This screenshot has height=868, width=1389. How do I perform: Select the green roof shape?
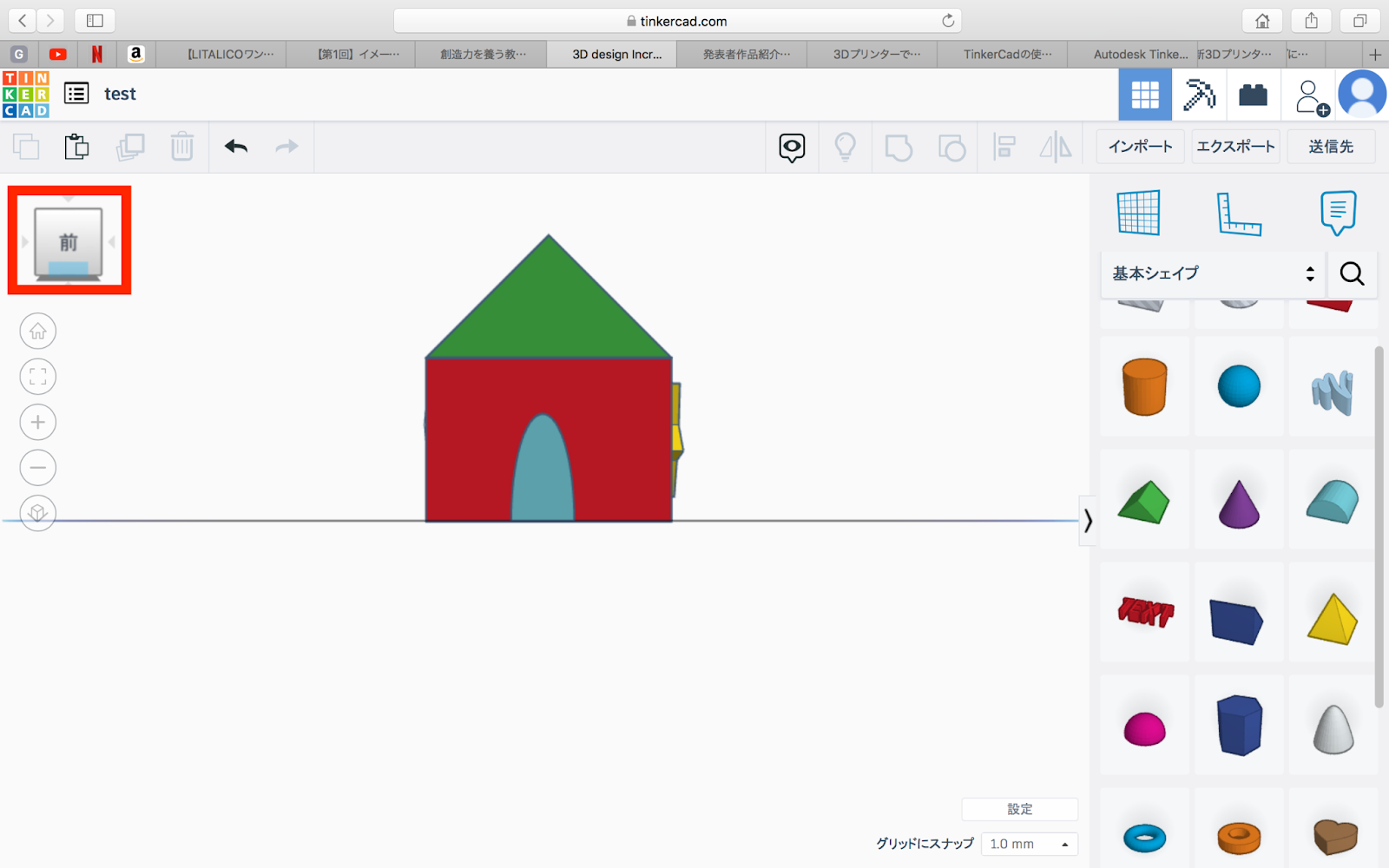pyautogui.click(x=1144, y=502)
